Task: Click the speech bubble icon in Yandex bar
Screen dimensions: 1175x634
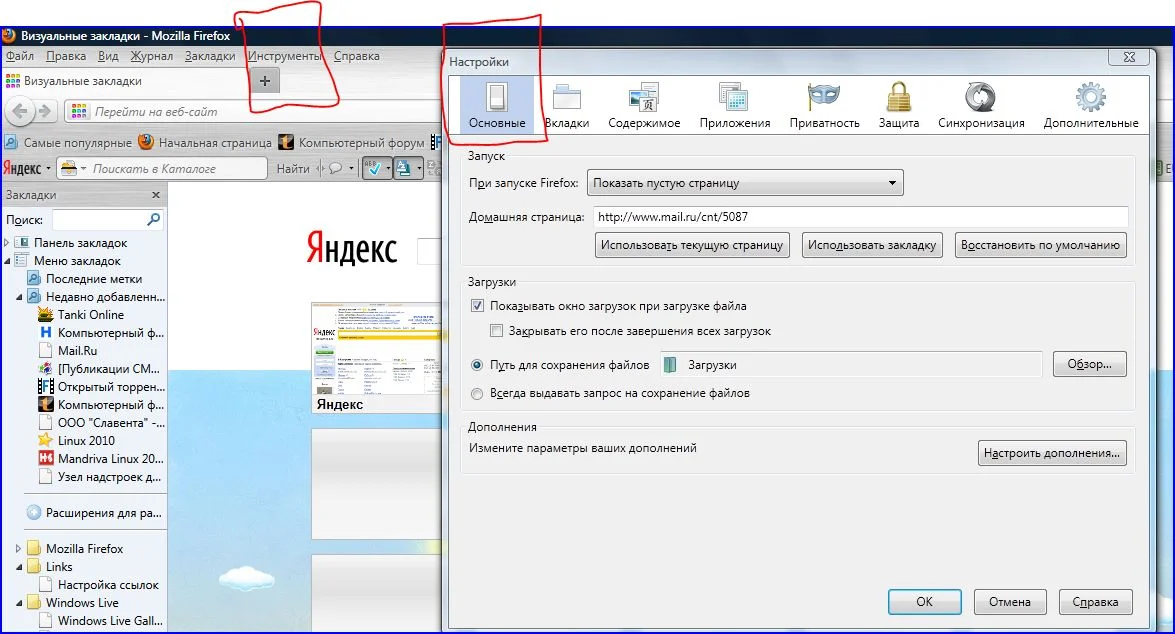Action: click(x=337, y=169)
